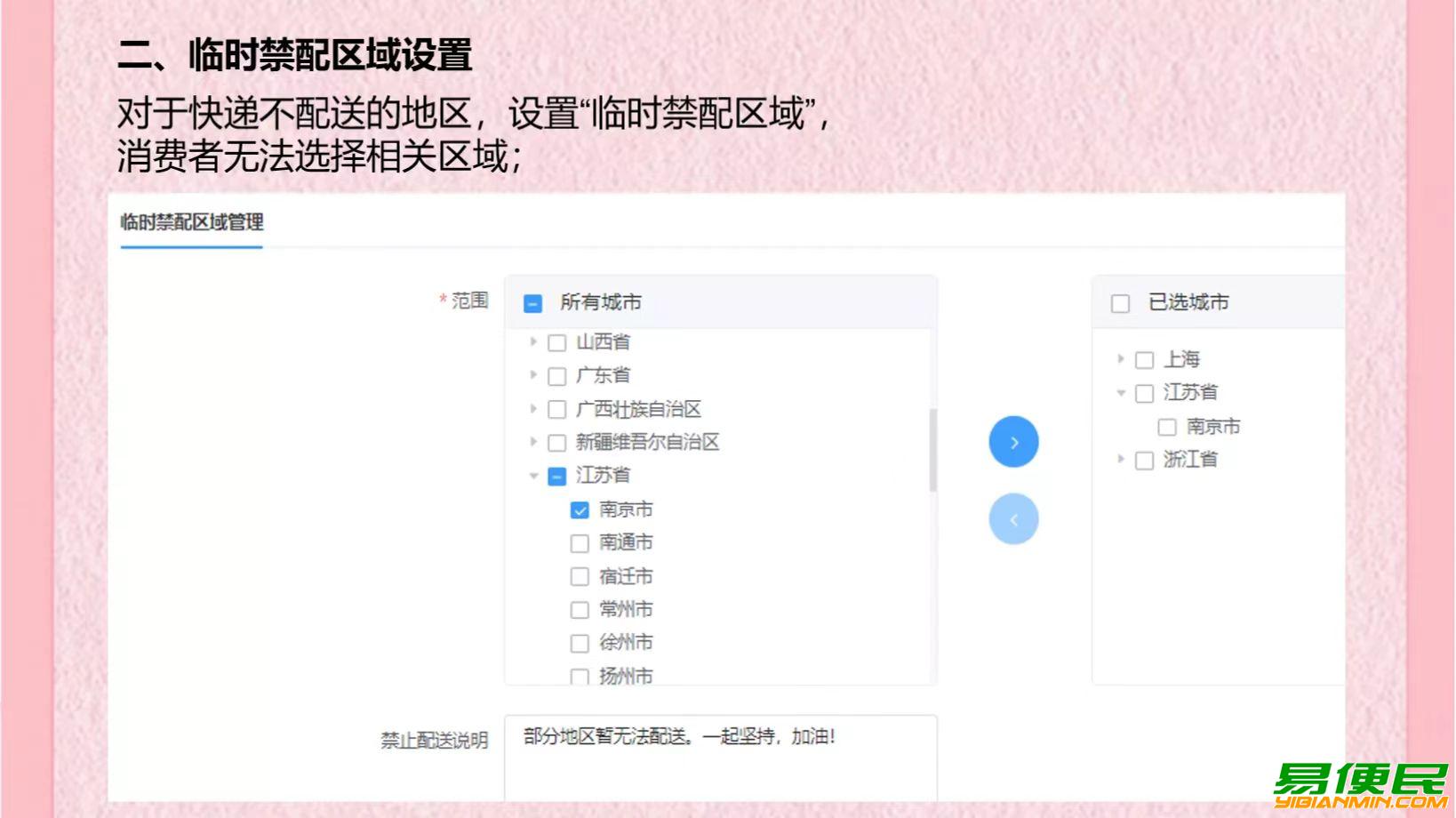Screen dimensions: 1456x818
Task: Click the left-arrow transfer button
Action: click(1013, 519)
